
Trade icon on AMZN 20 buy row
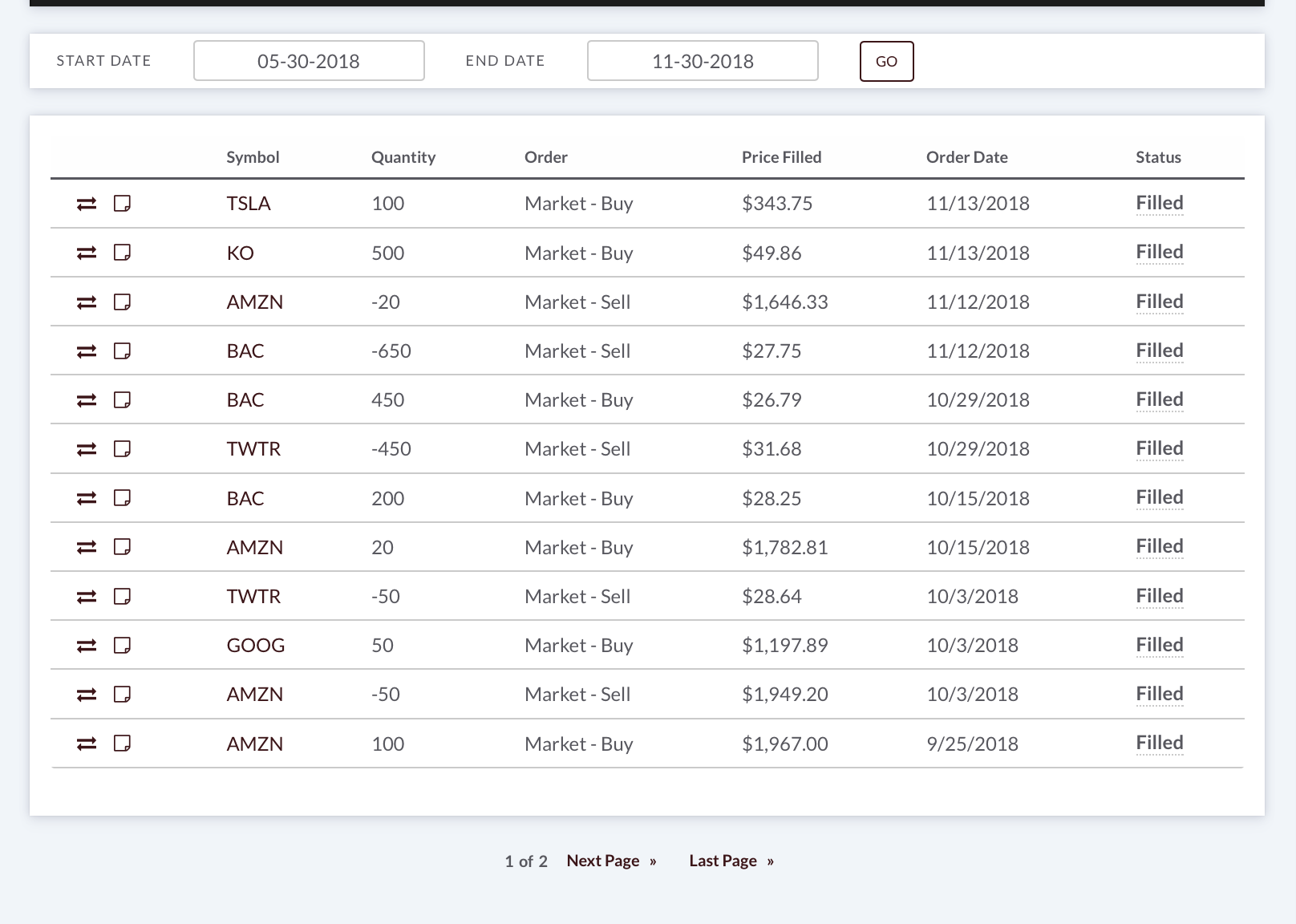(87, 547)
